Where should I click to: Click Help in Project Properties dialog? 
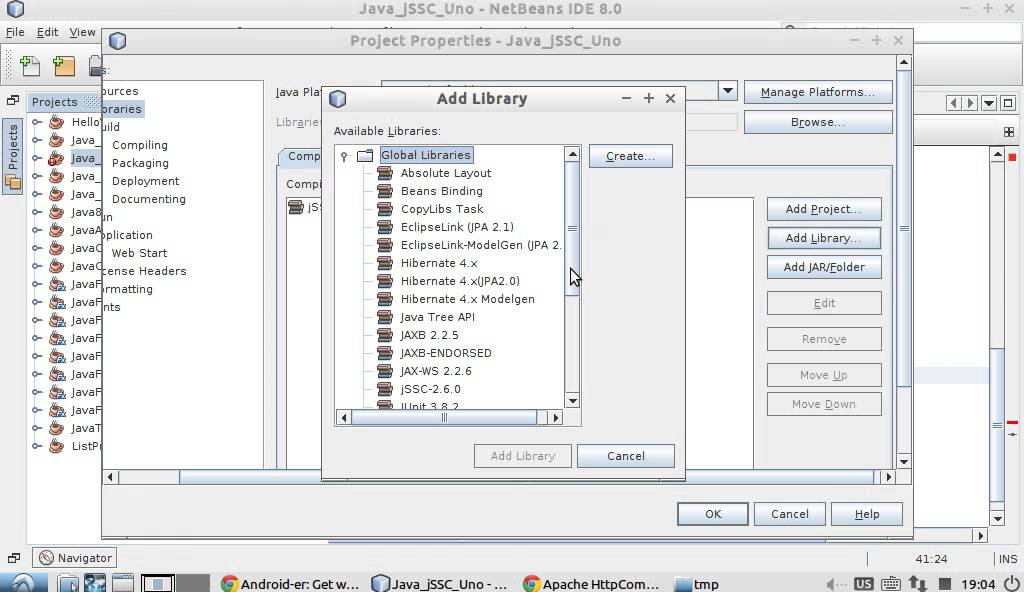point(867,514)
